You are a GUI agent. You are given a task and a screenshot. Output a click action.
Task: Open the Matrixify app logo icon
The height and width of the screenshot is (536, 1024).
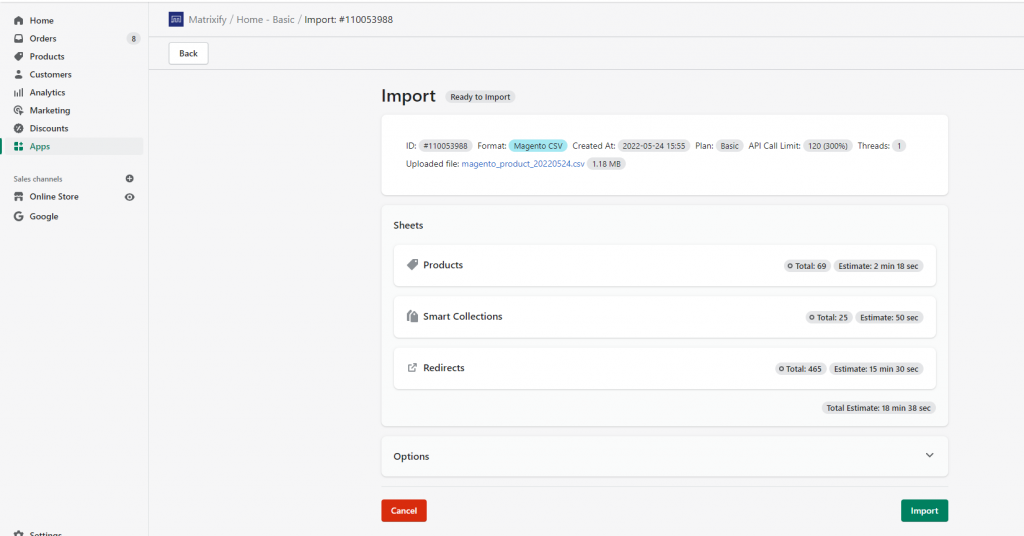pyautogui.click(x=176, y=20)
